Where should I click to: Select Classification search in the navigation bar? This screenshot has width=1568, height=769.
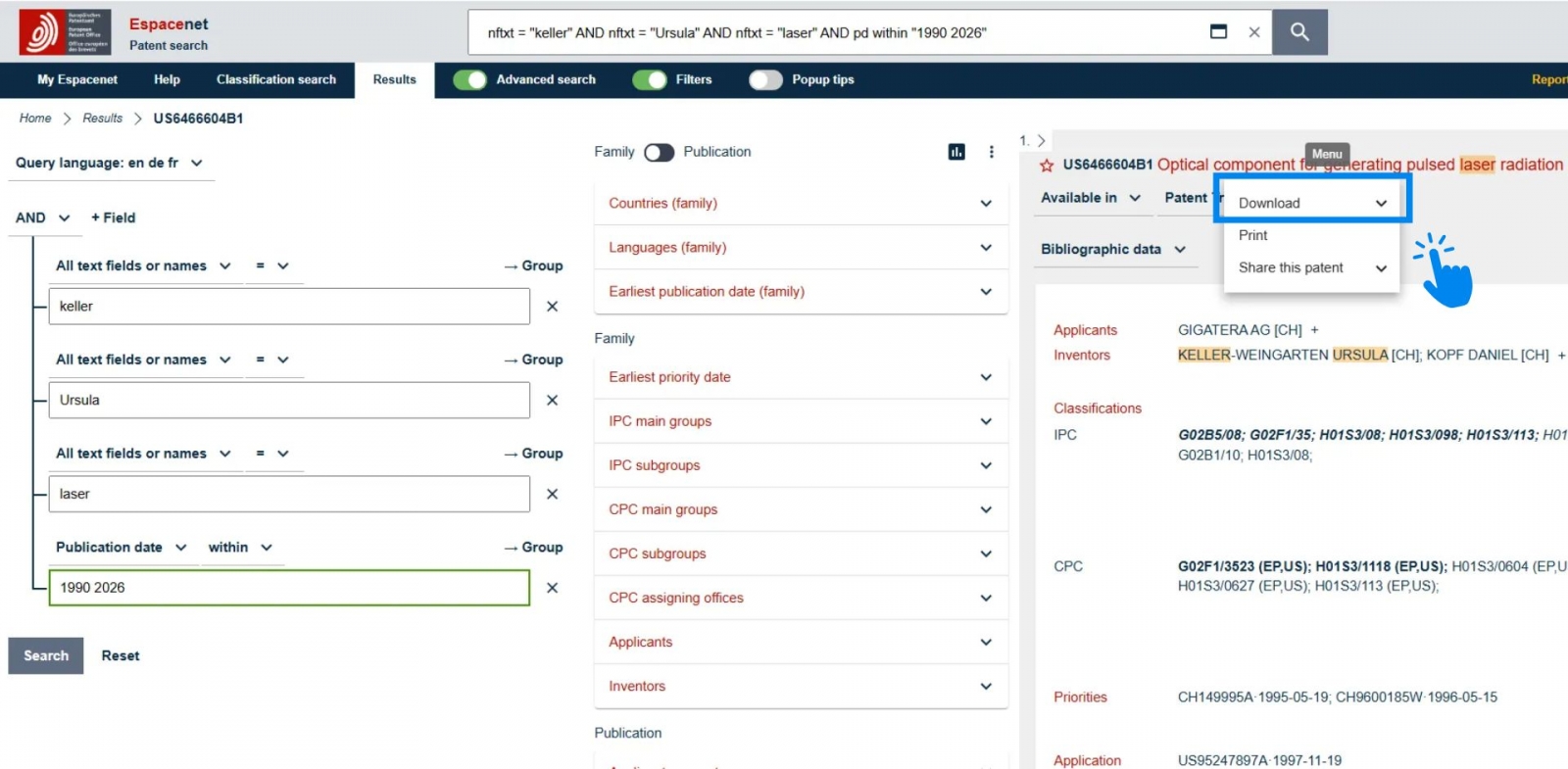click(275, 80)
